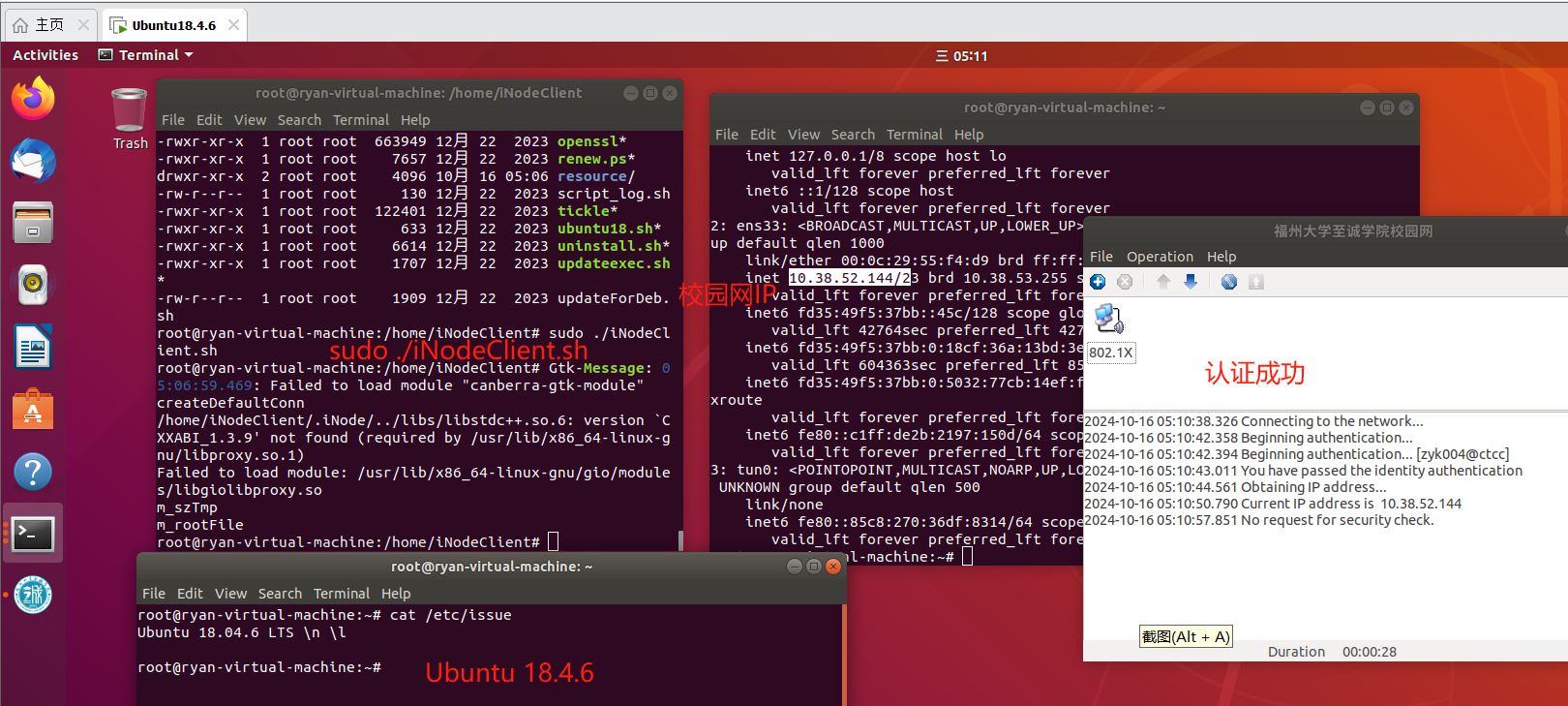The height and width of the screenshot is (706, 1568).
Task: Close the Ubuntu18.4.6 tab
Action: click(x=233, y=25)
